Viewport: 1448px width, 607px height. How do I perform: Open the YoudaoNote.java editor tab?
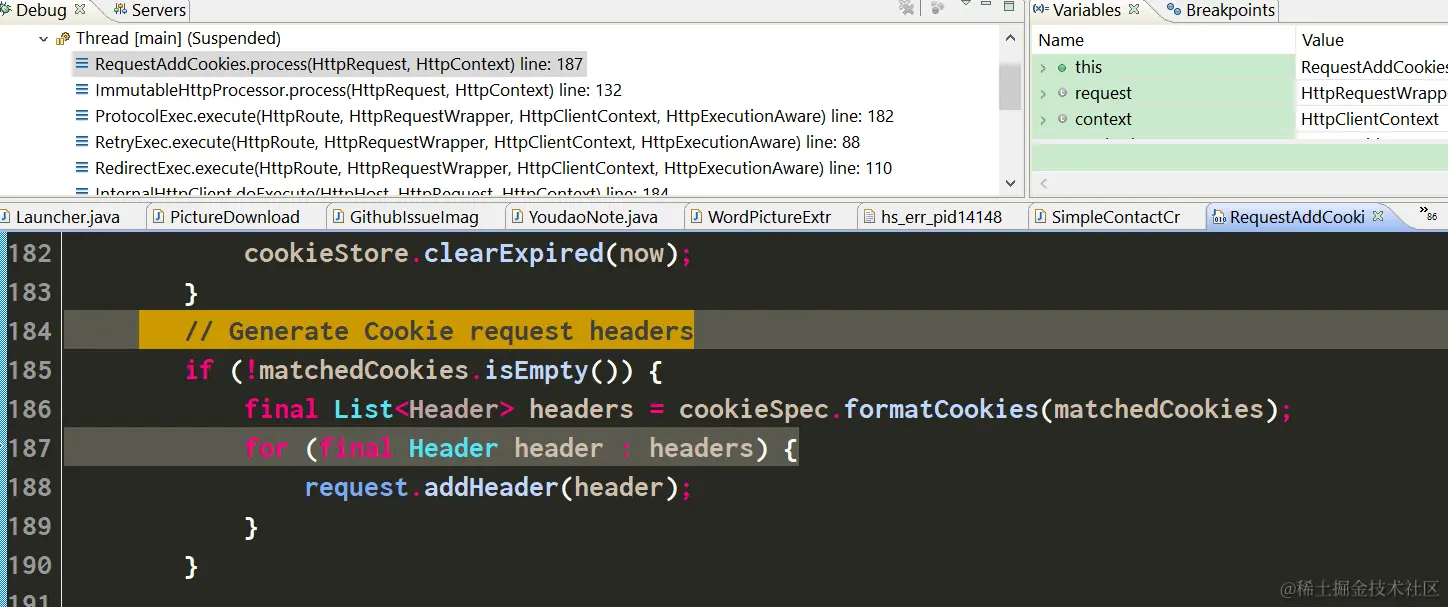point(593,217)
